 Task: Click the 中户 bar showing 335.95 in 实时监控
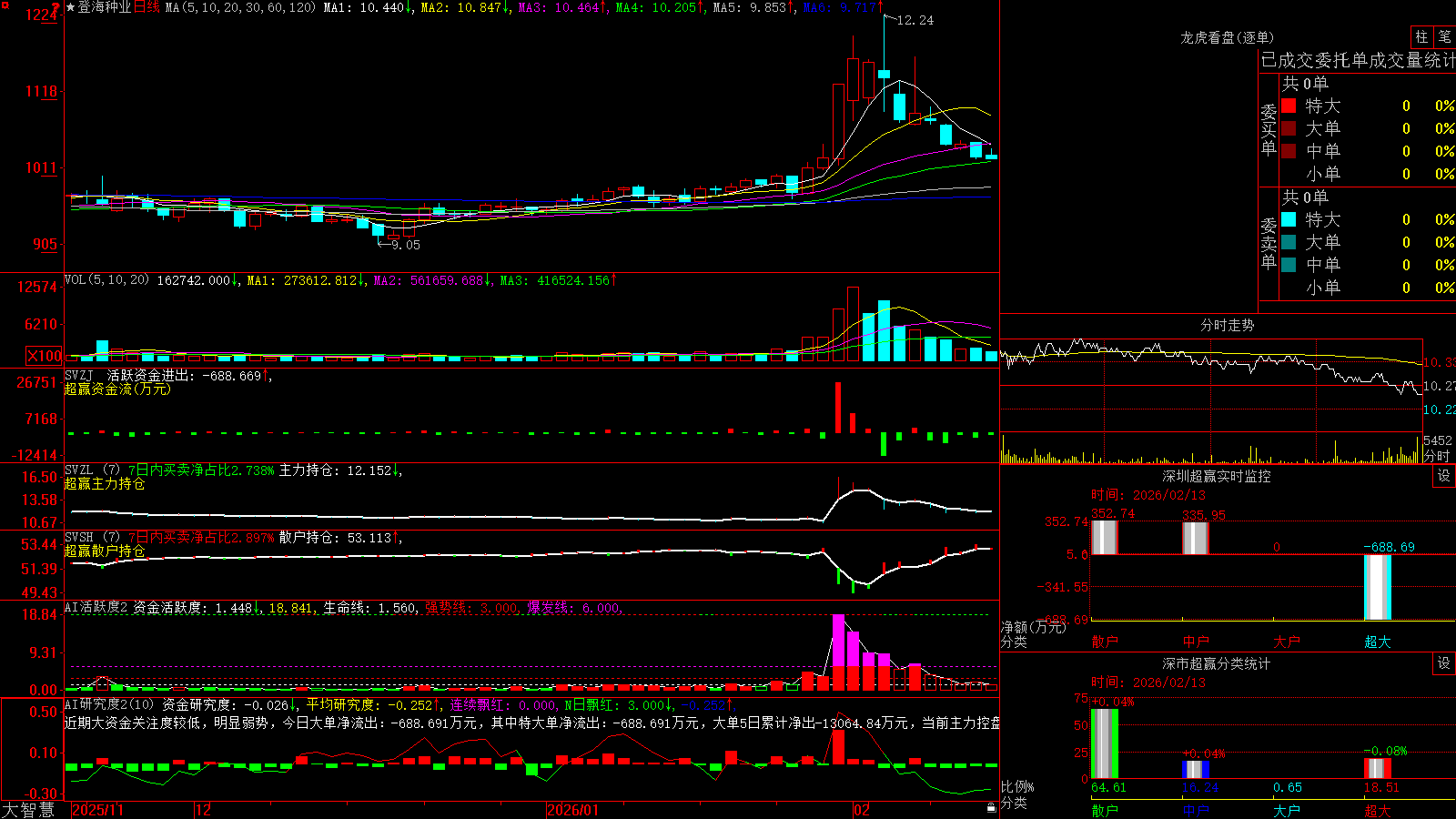(1196, 538)
